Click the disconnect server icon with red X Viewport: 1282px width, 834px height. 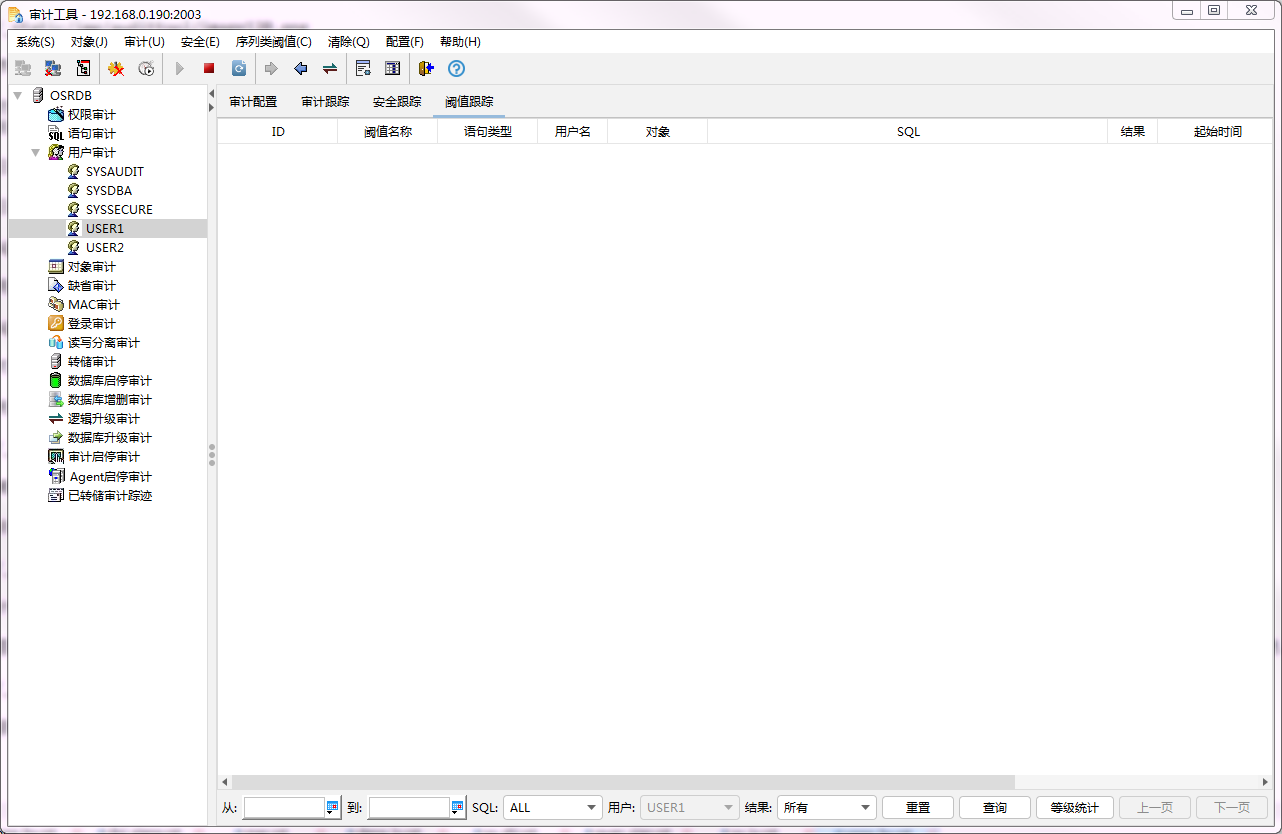click(x=53, y=69)
